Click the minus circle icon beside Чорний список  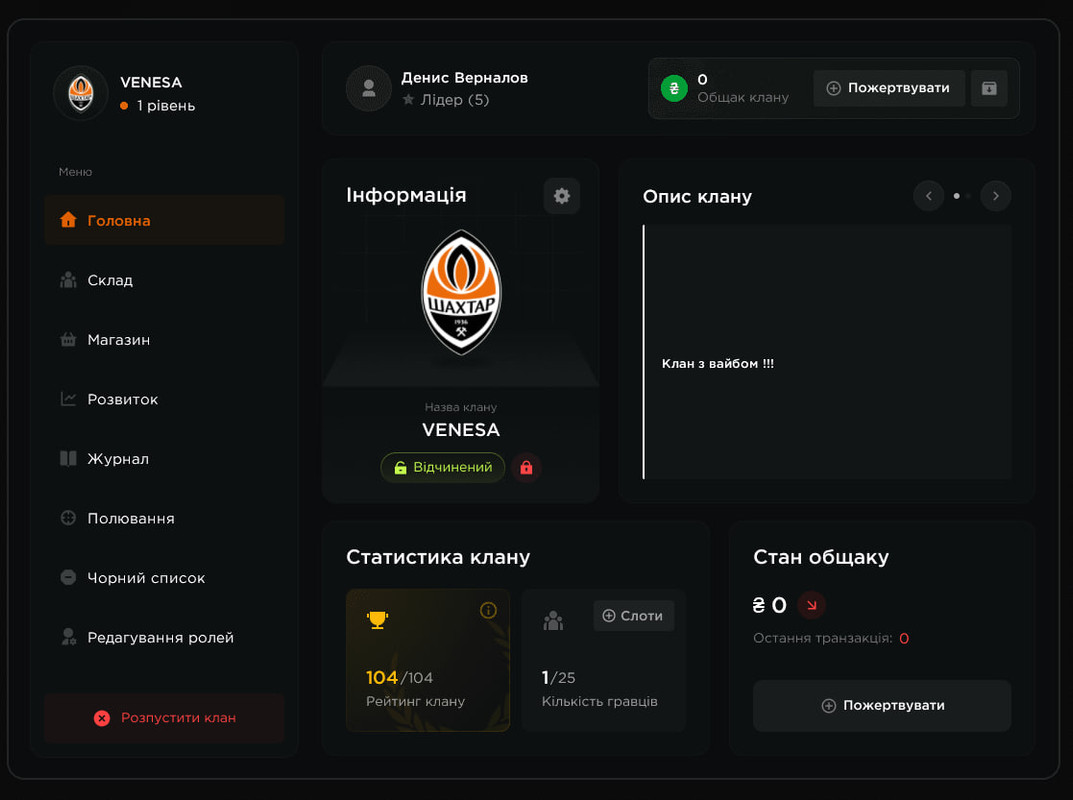coord(68,578)
